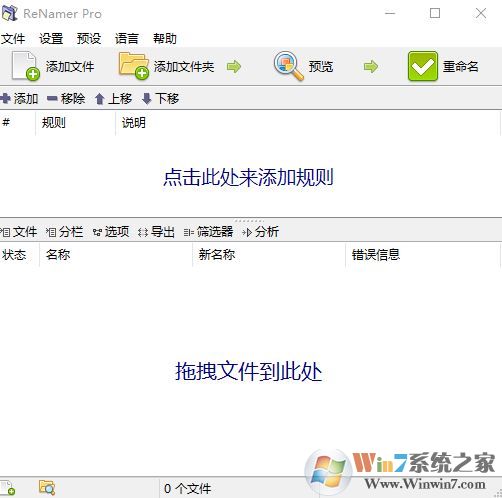The width and height of the screenshot is (502, 498).
Task: Open the Help (帮助) menu
Action: [165, 39]
